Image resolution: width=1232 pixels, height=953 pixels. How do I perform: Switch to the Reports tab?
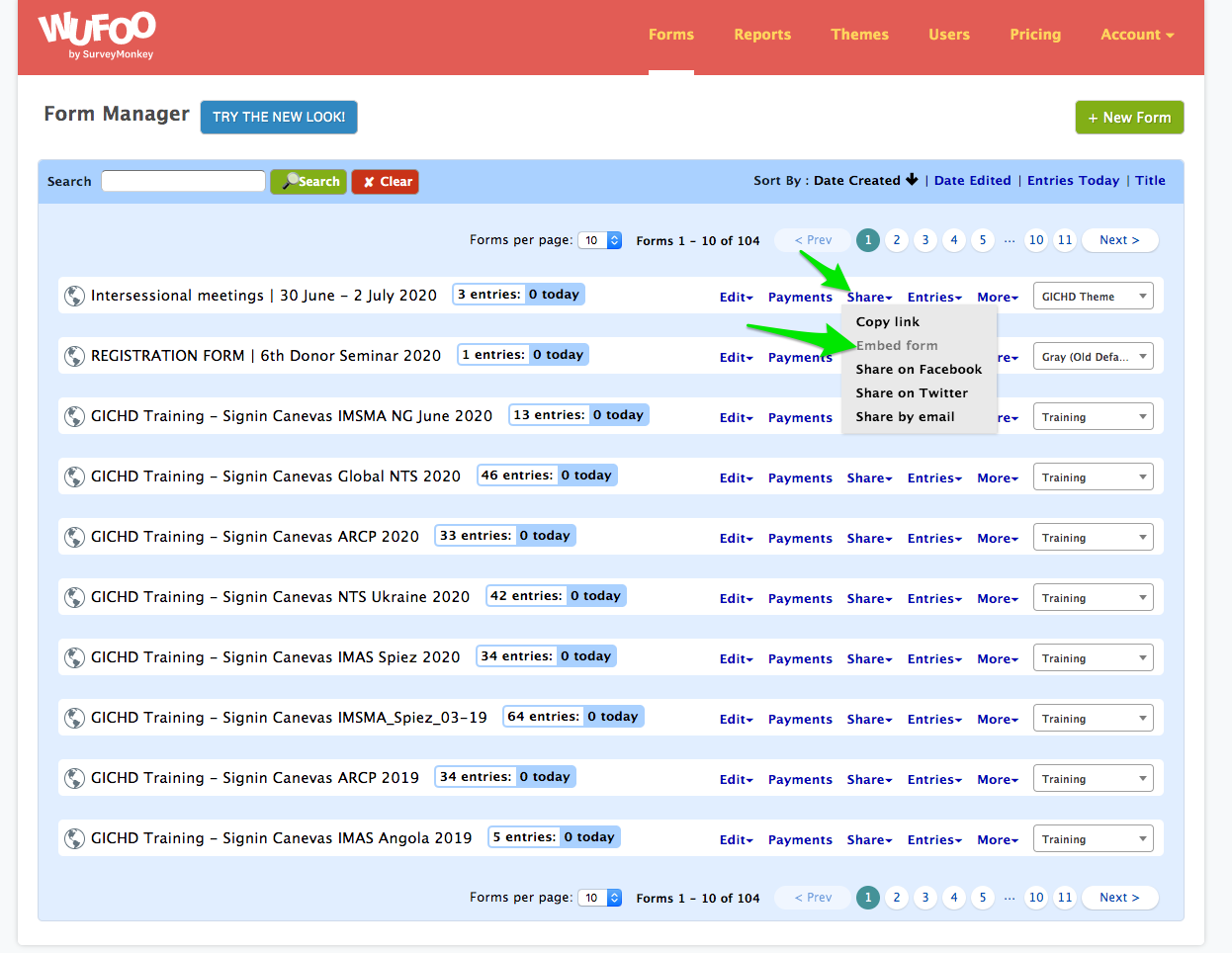coord(761,35)
